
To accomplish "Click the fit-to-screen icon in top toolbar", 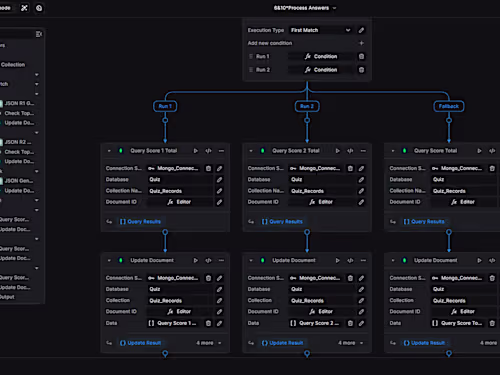I will point(24,8).
